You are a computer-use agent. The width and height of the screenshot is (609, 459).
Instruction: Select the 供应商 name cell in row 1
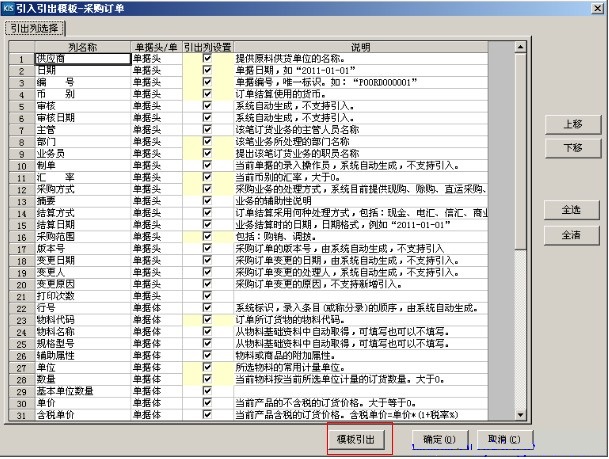click(83, 58)
